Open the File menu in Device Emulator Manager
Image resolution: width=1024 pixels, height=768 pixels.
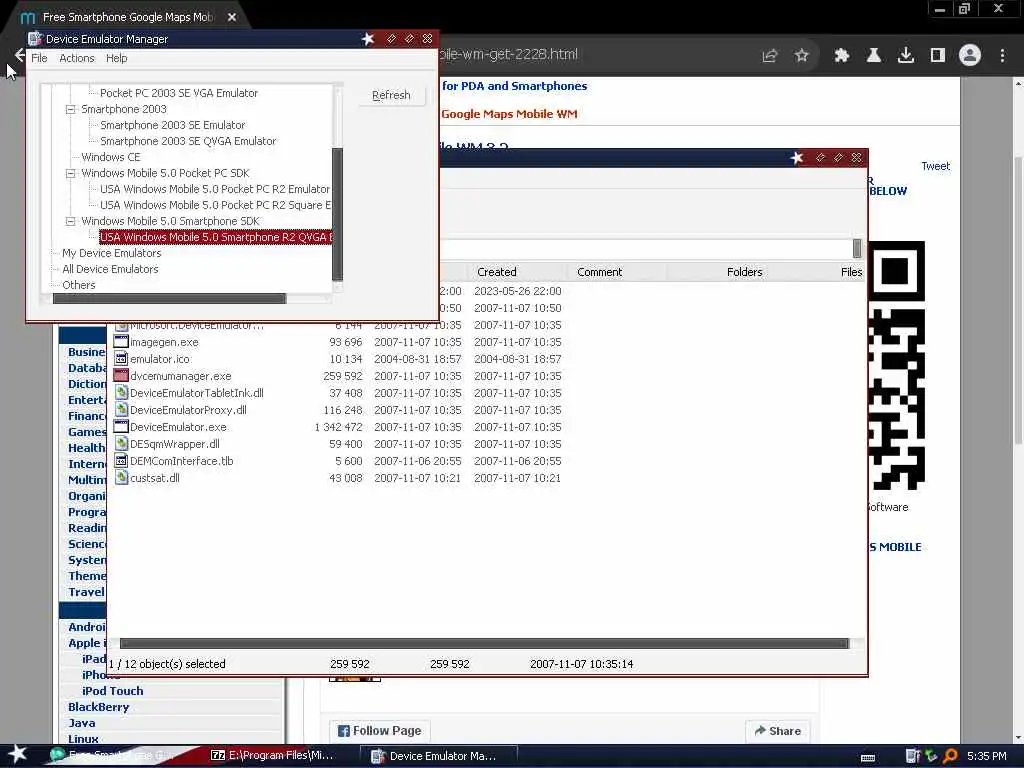click(x=39, y=58)
